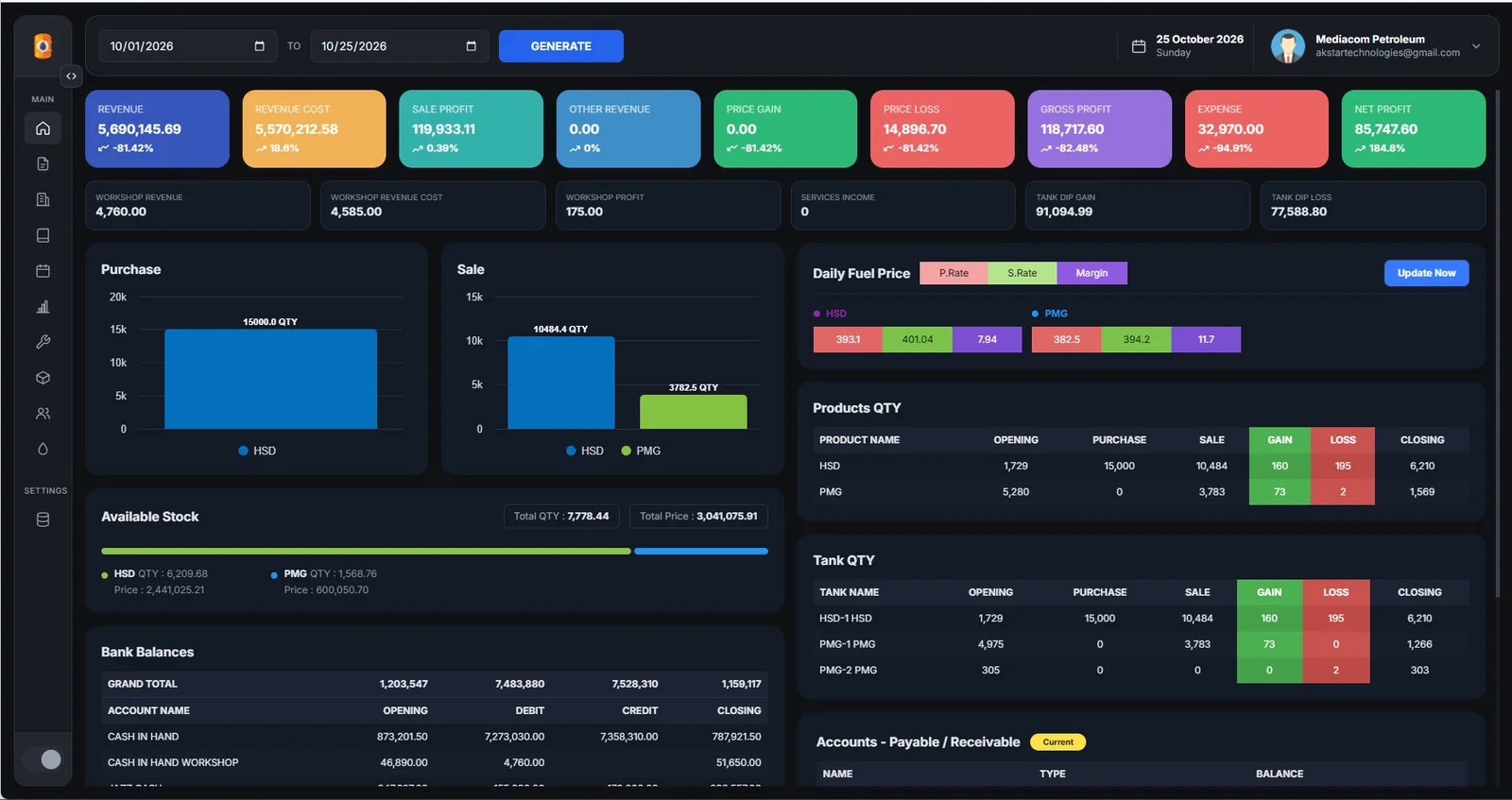Image resolution: width=1512 pixels, height=800 pixels.
Task: Click the user avatar picture
Action: 1288,46
